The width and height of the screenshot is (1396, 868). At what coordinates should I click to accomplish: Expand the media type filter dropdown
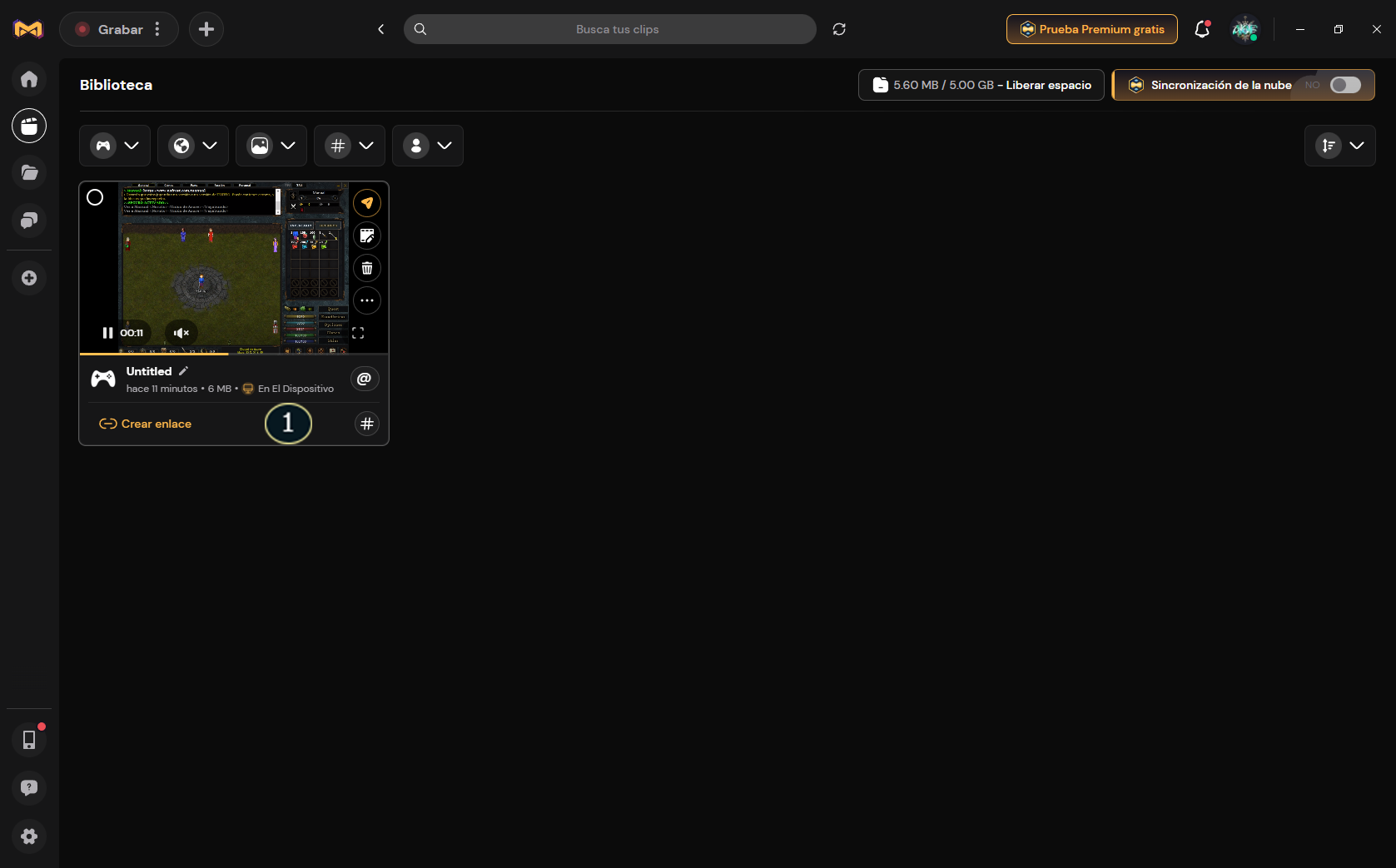pos(271,146)
